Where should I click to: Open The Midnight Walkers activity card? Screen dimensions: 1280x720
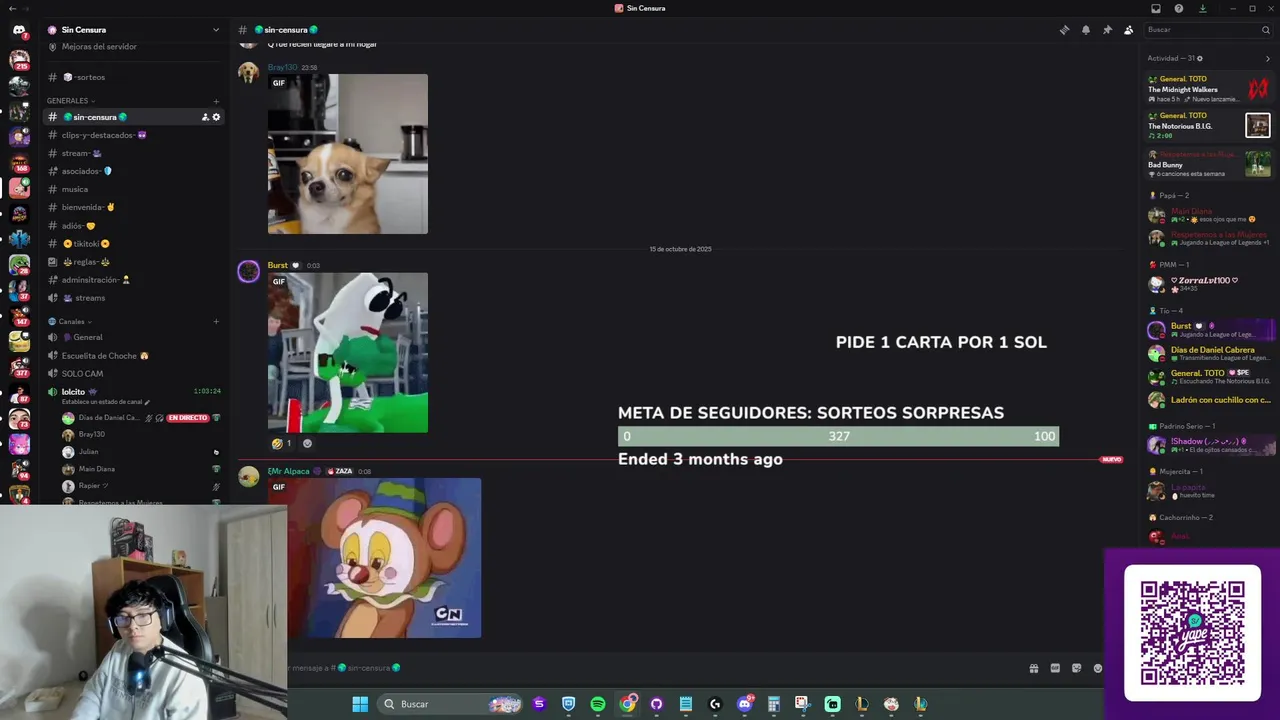click(1208, 89)
